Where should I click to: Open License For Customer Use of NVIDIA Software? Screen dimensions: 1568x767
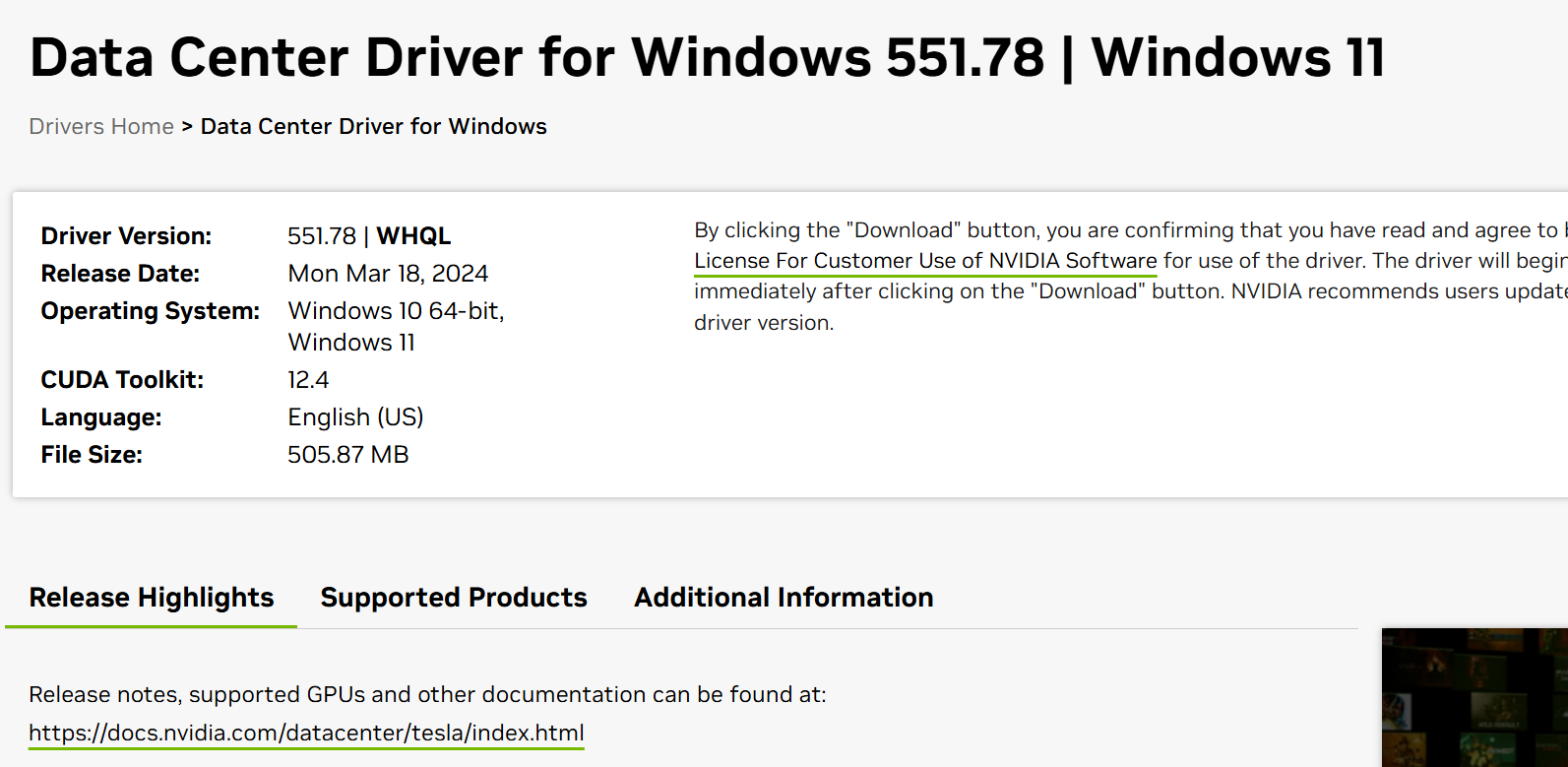tap(925, 261)
